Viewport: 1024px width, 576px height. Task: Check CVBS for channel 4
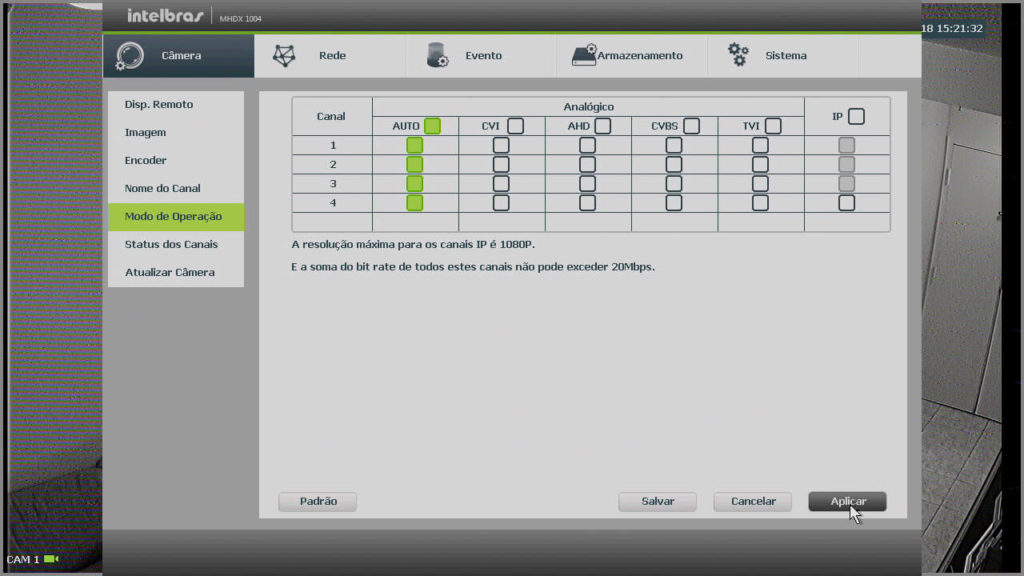pos(674,203)
